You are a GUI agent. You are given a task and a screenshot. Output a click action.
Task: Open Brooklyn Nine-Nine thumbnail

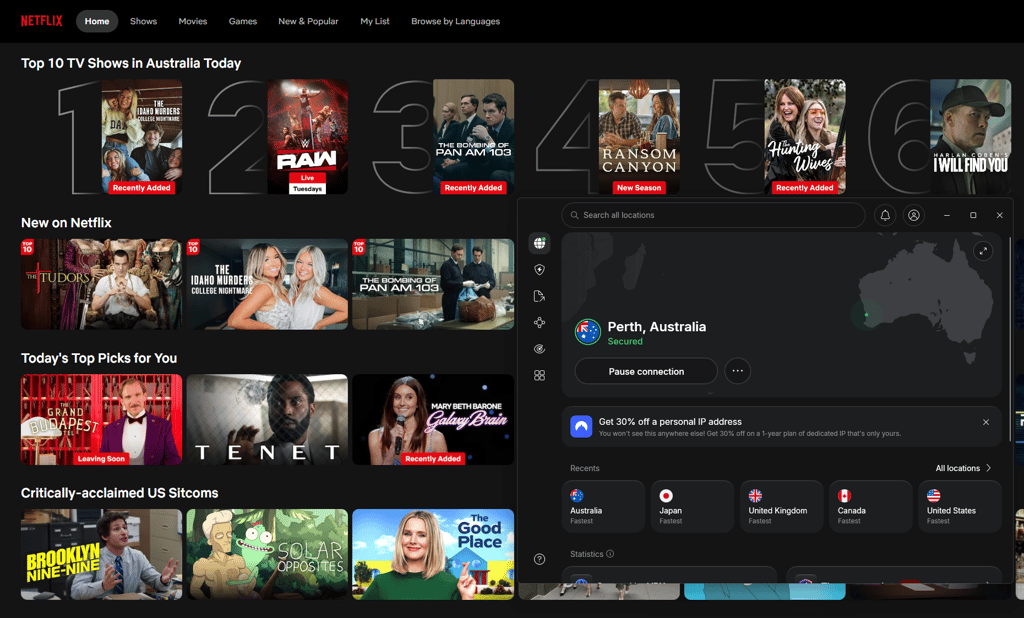pos(101,554)
